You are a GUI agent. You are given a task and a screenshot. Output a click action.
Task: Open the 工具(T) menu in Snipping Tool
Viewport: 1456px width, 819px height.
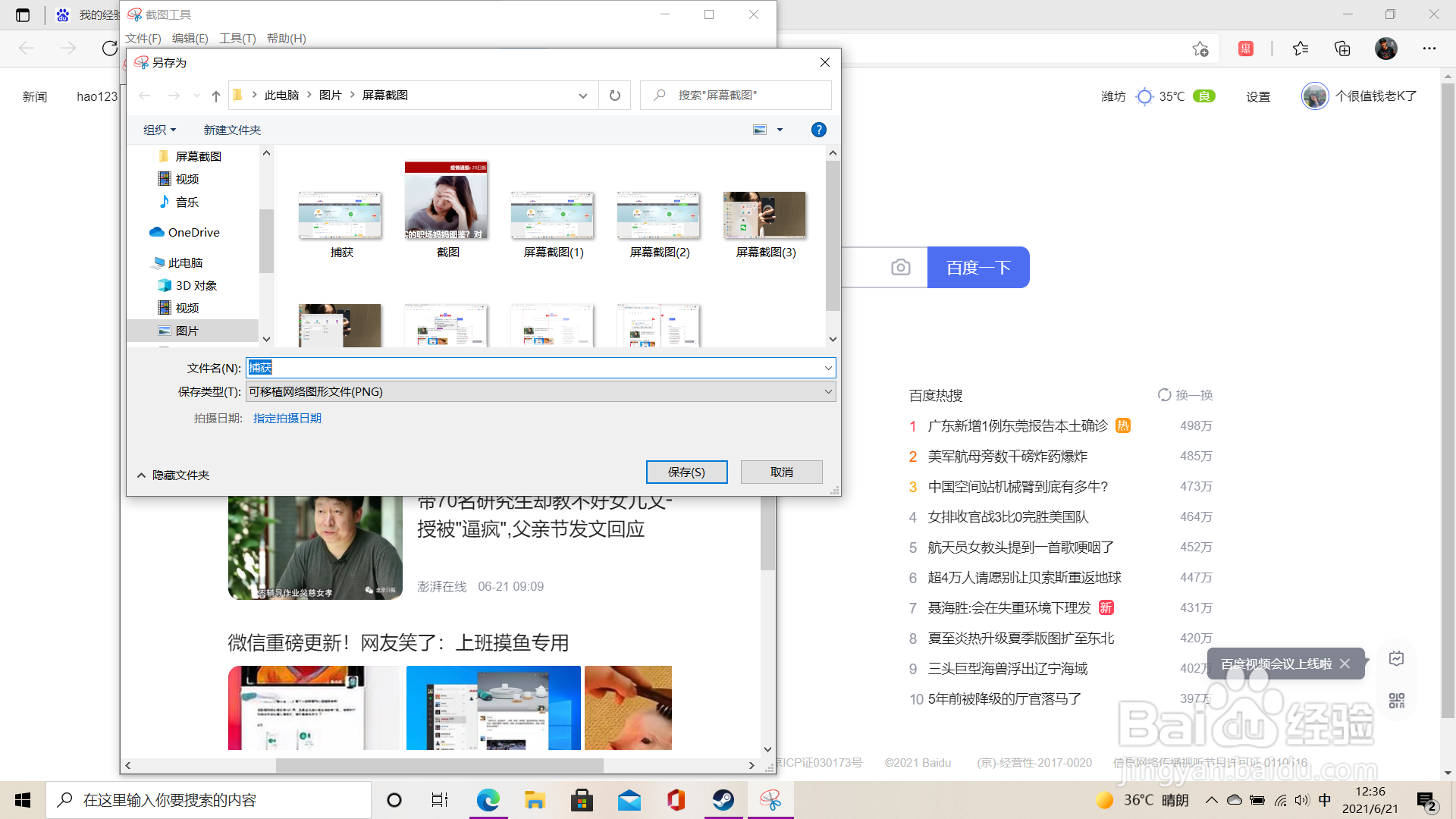click(x=237, y=38)
